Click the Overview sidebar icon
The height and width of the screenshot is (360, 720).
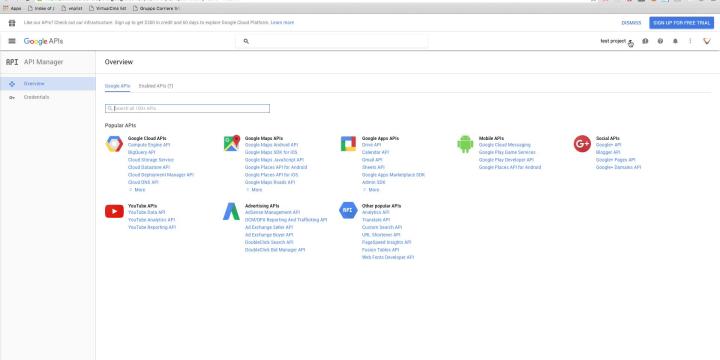pyautogui.click(x=12, y=84)
